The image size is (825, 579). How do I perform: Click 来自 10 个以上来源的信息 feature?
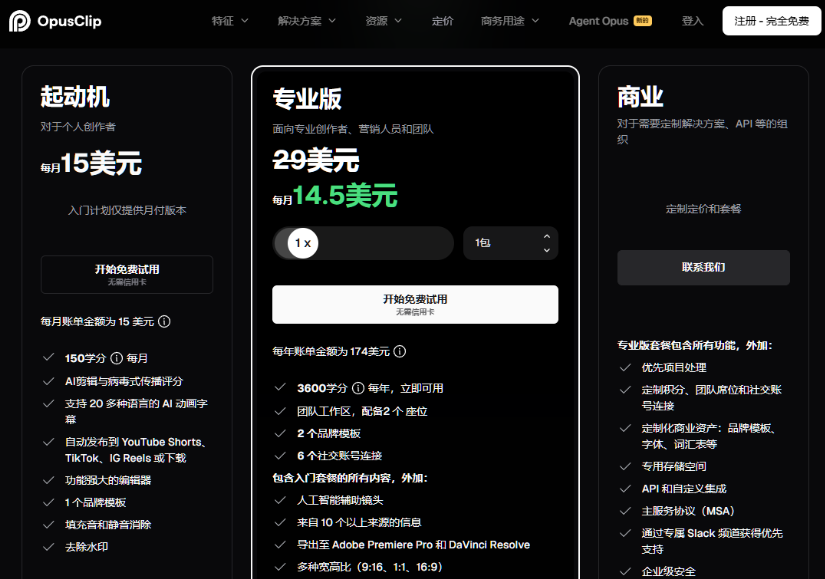[359, 523]
